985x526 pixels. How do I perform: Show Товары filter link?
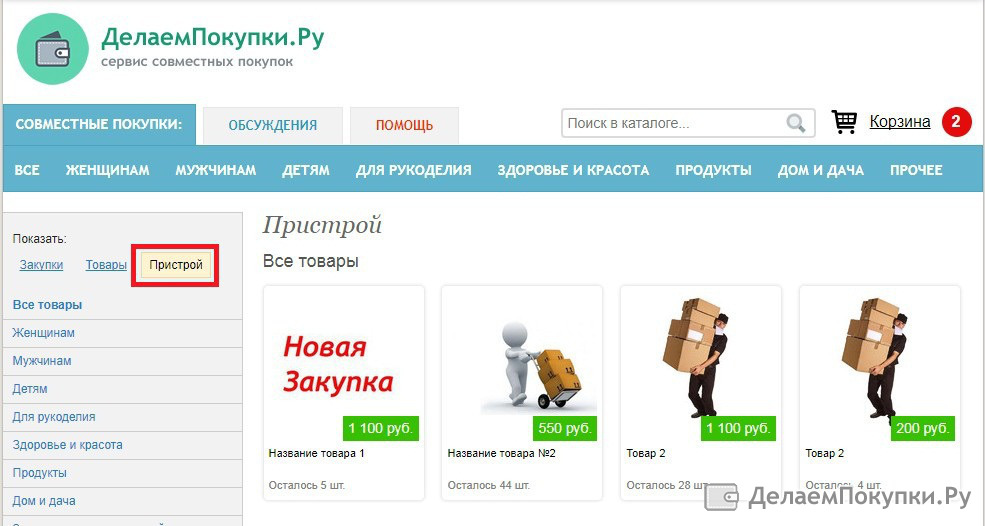(106, 265)
